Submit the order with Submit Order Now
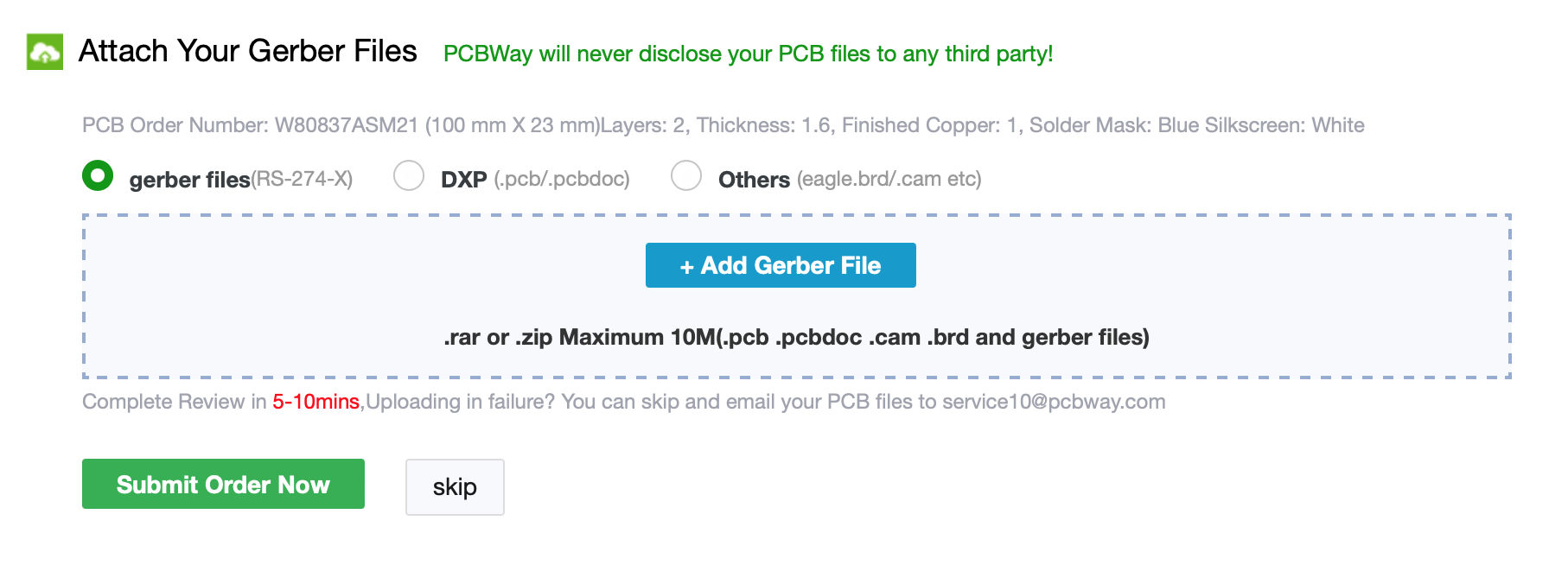The width and height of the screenshot is (1568, 584). click(x=223, y=484)
